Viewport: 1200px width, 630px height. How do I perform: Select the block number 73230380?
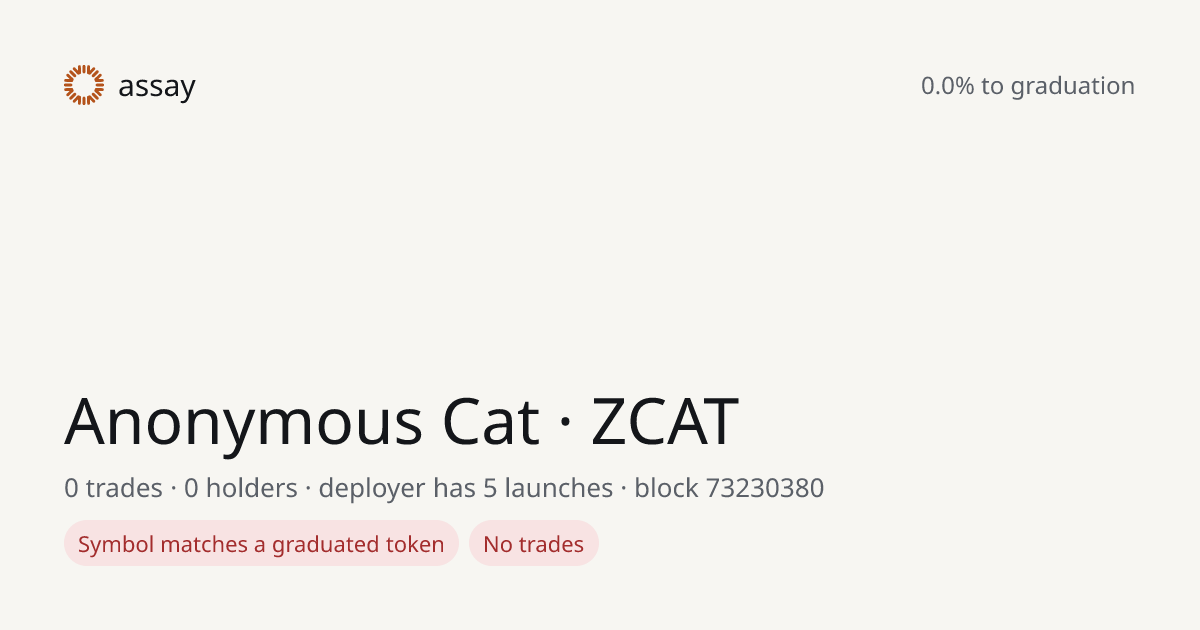pos(765,488)
